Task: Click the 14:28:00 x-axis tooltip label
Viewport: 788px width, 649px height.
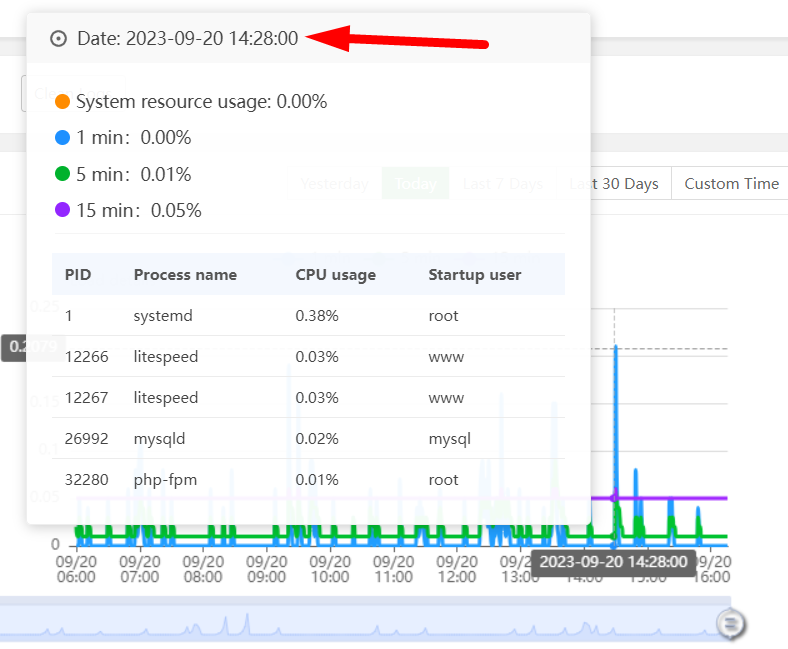Action: (x=613, y=562)
